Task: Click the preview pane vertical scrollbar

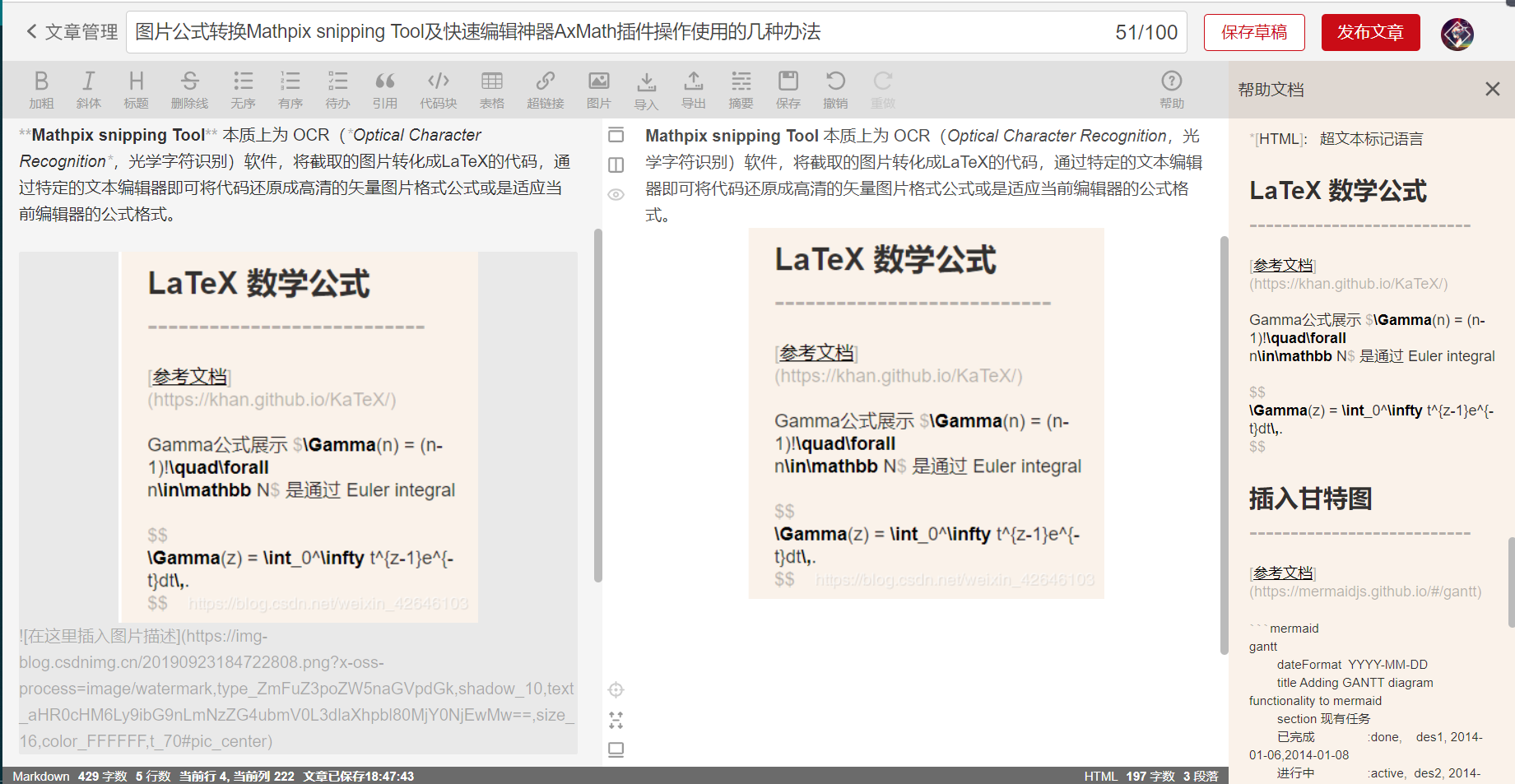Action: [x=1224, y=444]
